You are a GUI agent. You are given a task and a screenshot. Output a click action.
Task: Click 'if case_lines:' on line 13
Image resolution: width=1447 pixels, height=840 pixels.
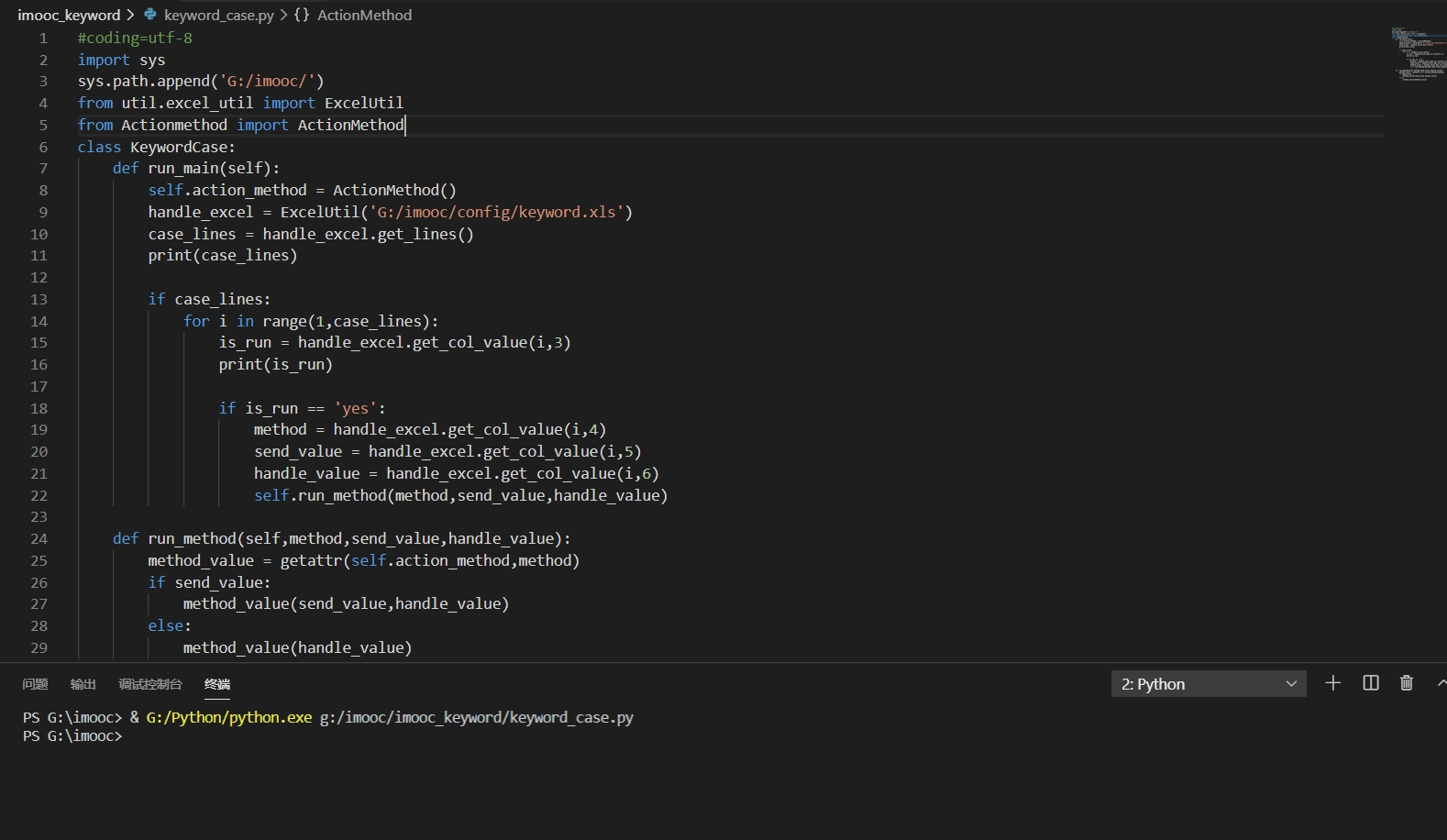coord(209,299)
